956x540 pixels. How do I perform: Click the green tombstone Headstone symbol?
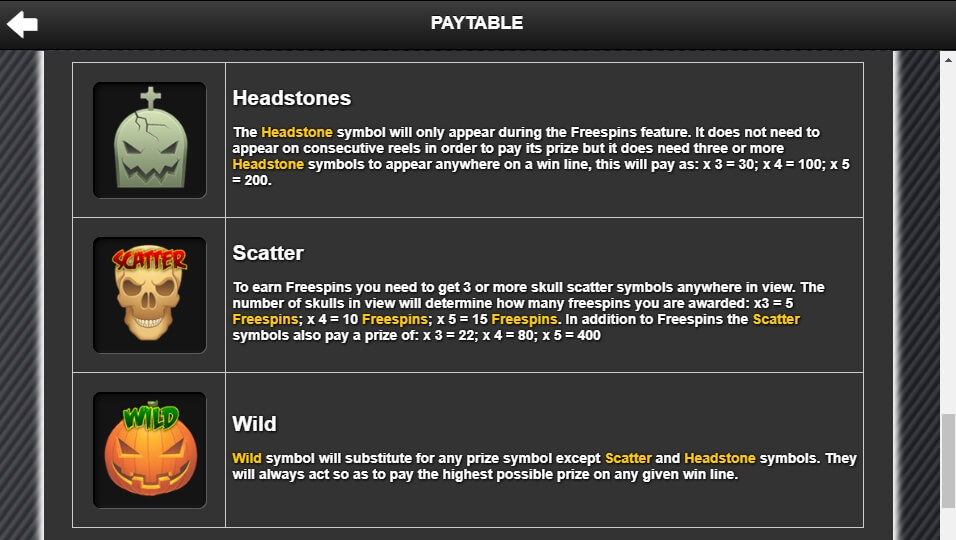pyautogui.click(x=149, y=140)
